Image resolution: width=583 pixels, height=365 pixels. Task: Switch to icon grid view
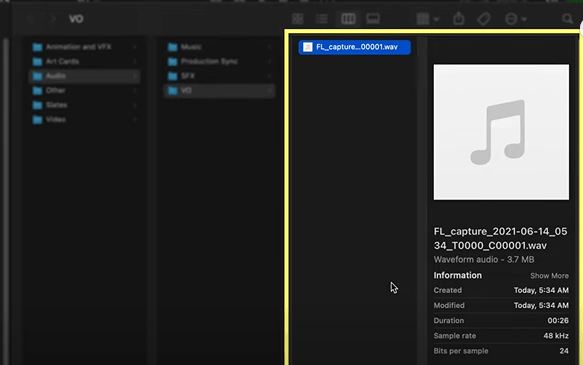point(297,19)
